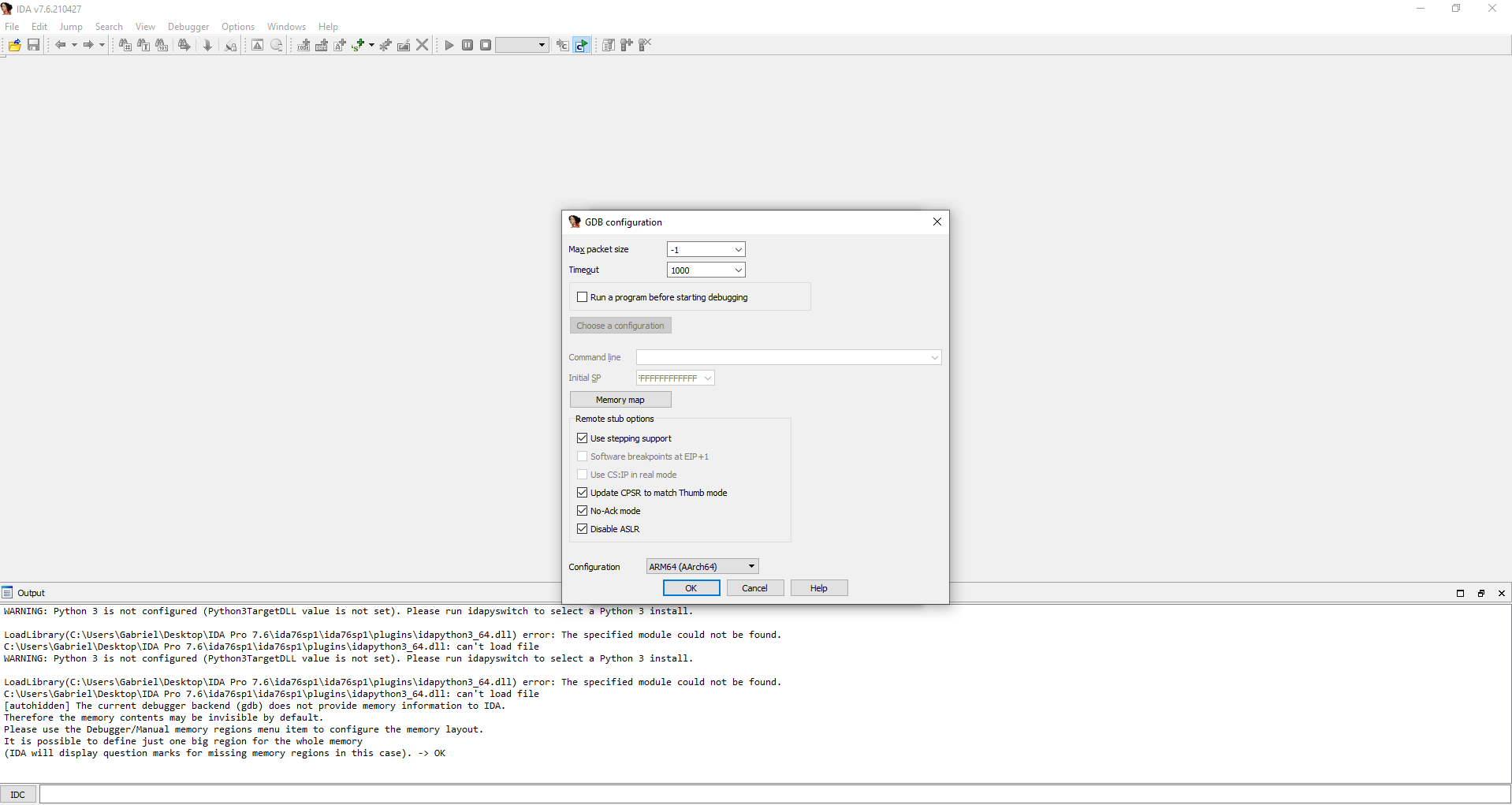Image resolution: width=1512 pixels, height=805 pixels.
Task: Click the IDC command input field
Action: click(x=775, y=794)
